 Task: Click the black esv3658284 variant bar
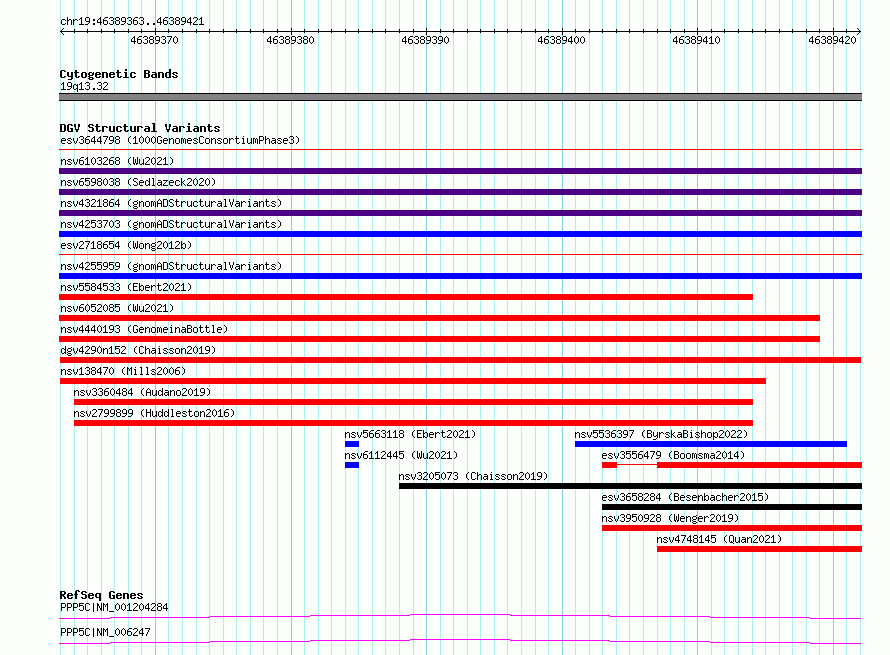pos(732,507)
